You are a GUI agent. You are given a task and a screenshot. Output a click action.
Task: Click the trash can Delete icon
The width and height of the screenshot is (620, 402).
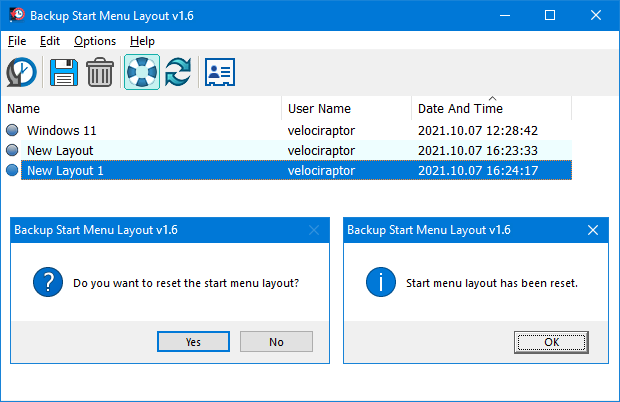pos(100,72)
